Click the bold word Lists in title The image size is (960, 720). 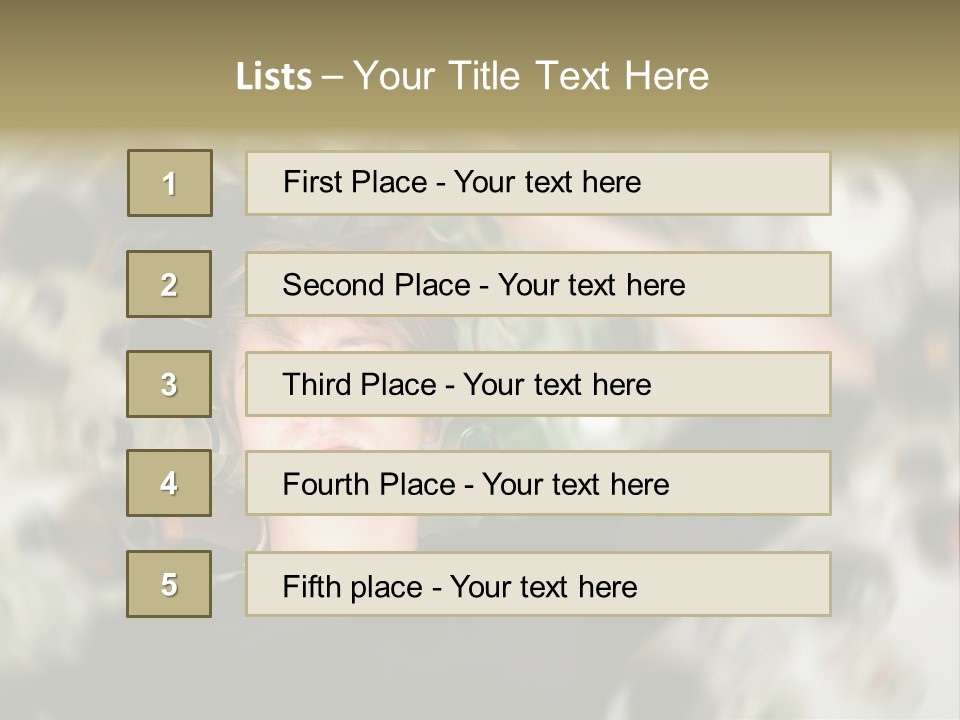274,77
